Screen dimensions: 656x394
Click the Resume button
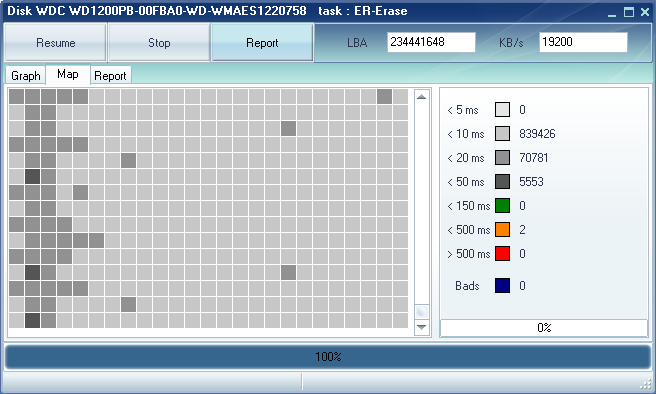click(55, 43)
